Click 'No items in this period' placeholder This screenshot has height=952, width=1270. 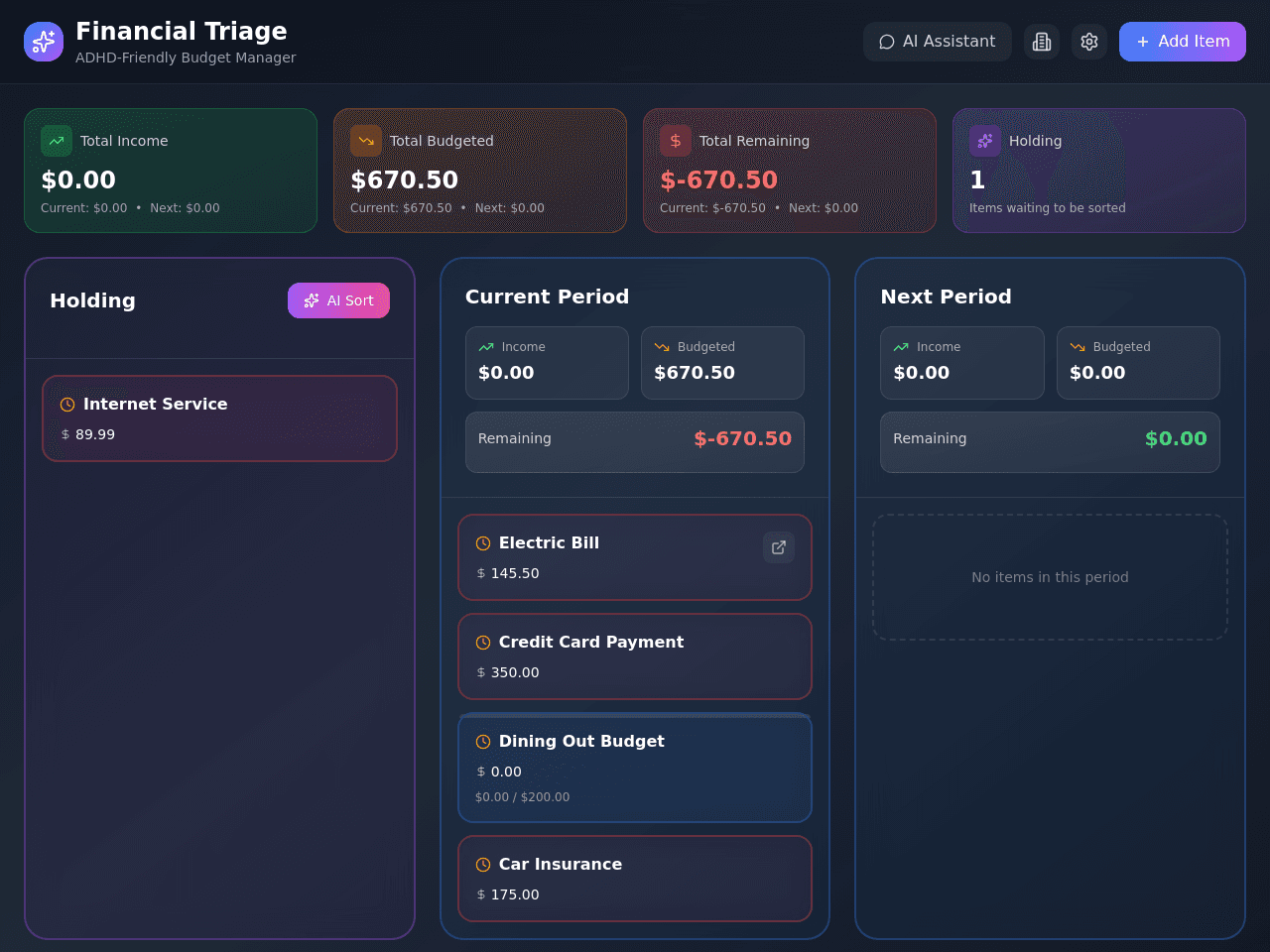point(1050,577)
